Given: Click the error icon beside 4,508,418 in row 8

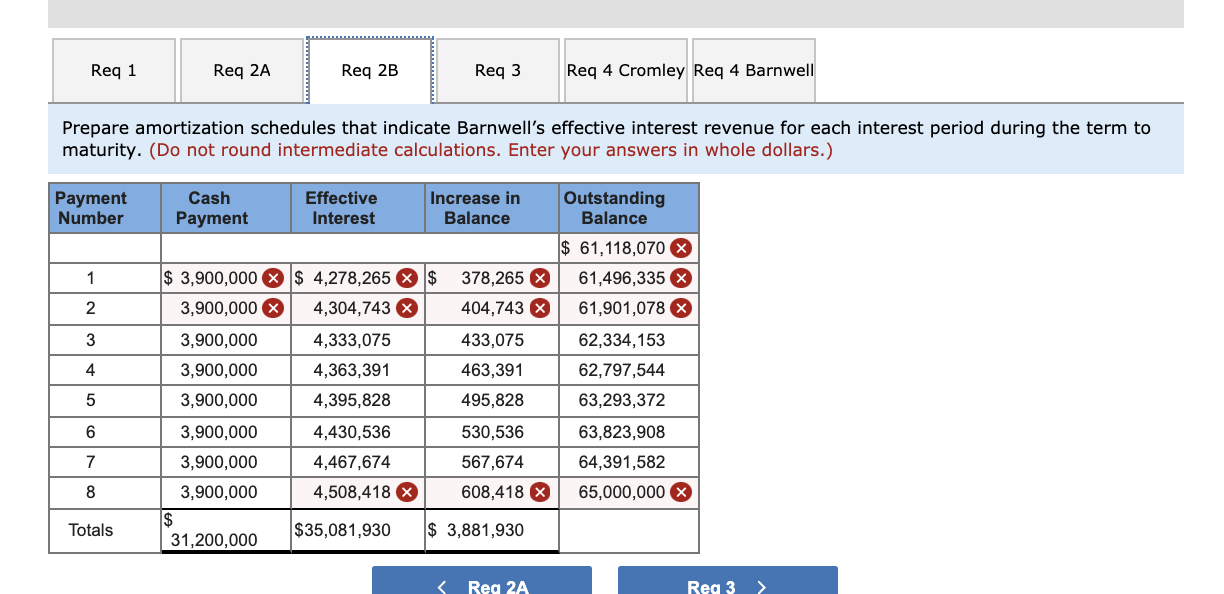Looking at the screenshot, I should pyautogui.click(x=406, y=492).
